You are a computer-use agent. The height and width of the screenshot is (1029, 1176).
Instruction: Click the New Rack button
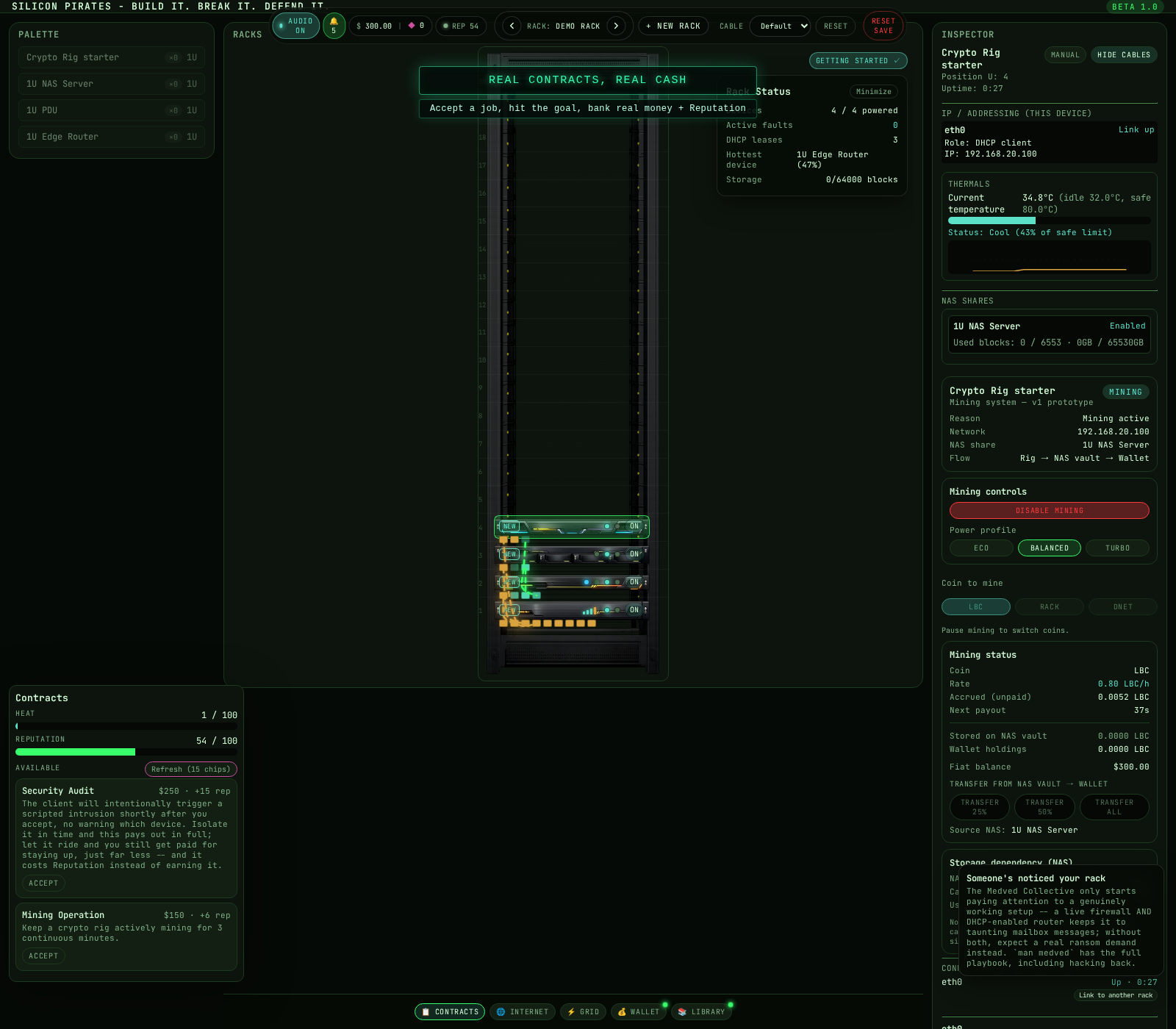pyautogui.click(x=673, y=26)
